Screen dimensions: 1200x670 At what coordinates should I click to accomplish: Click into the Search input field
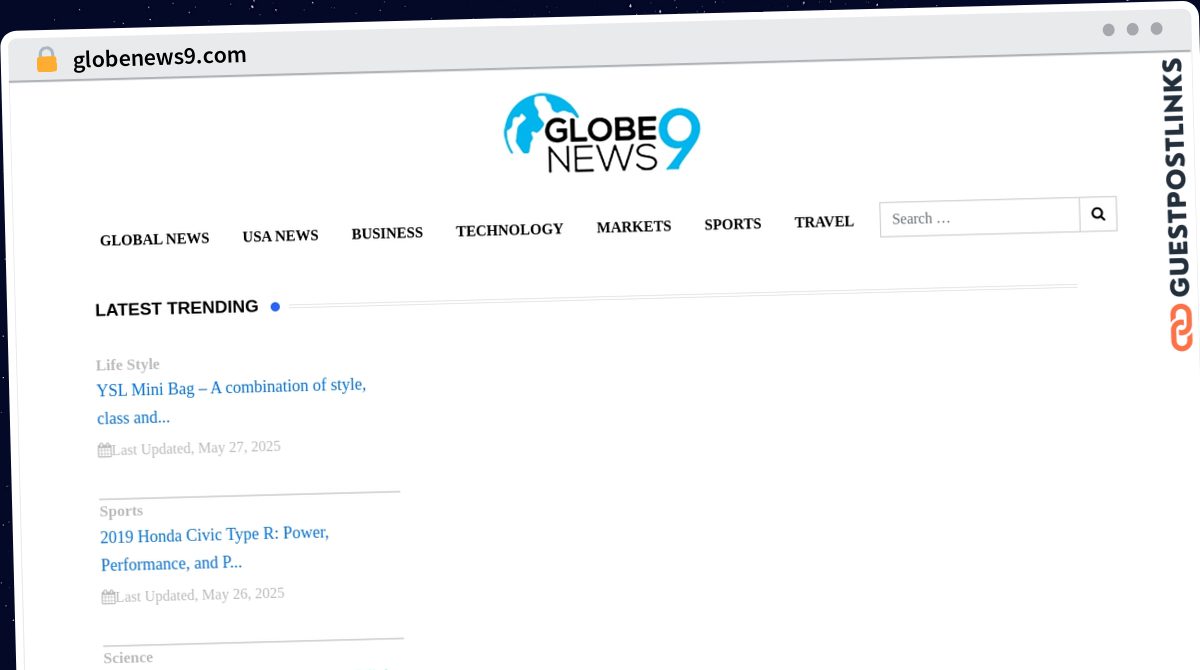980,217
